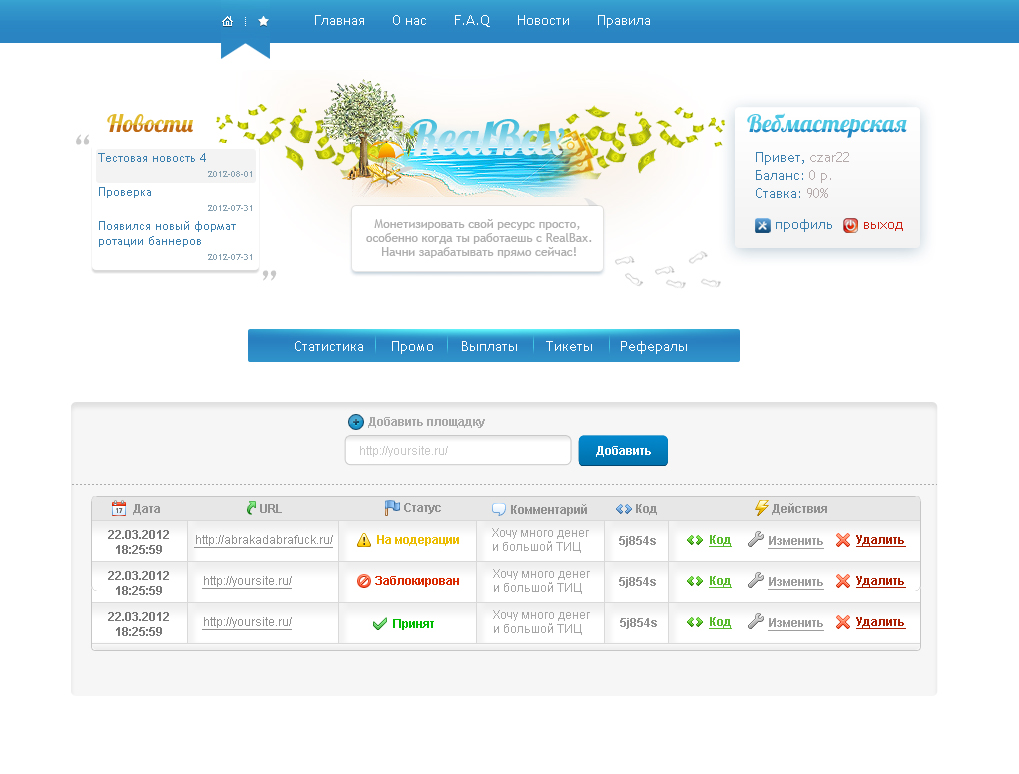Click the green checkmark icon beside Принят
This screenshot has height=774, width=1019.
(380, 624)
